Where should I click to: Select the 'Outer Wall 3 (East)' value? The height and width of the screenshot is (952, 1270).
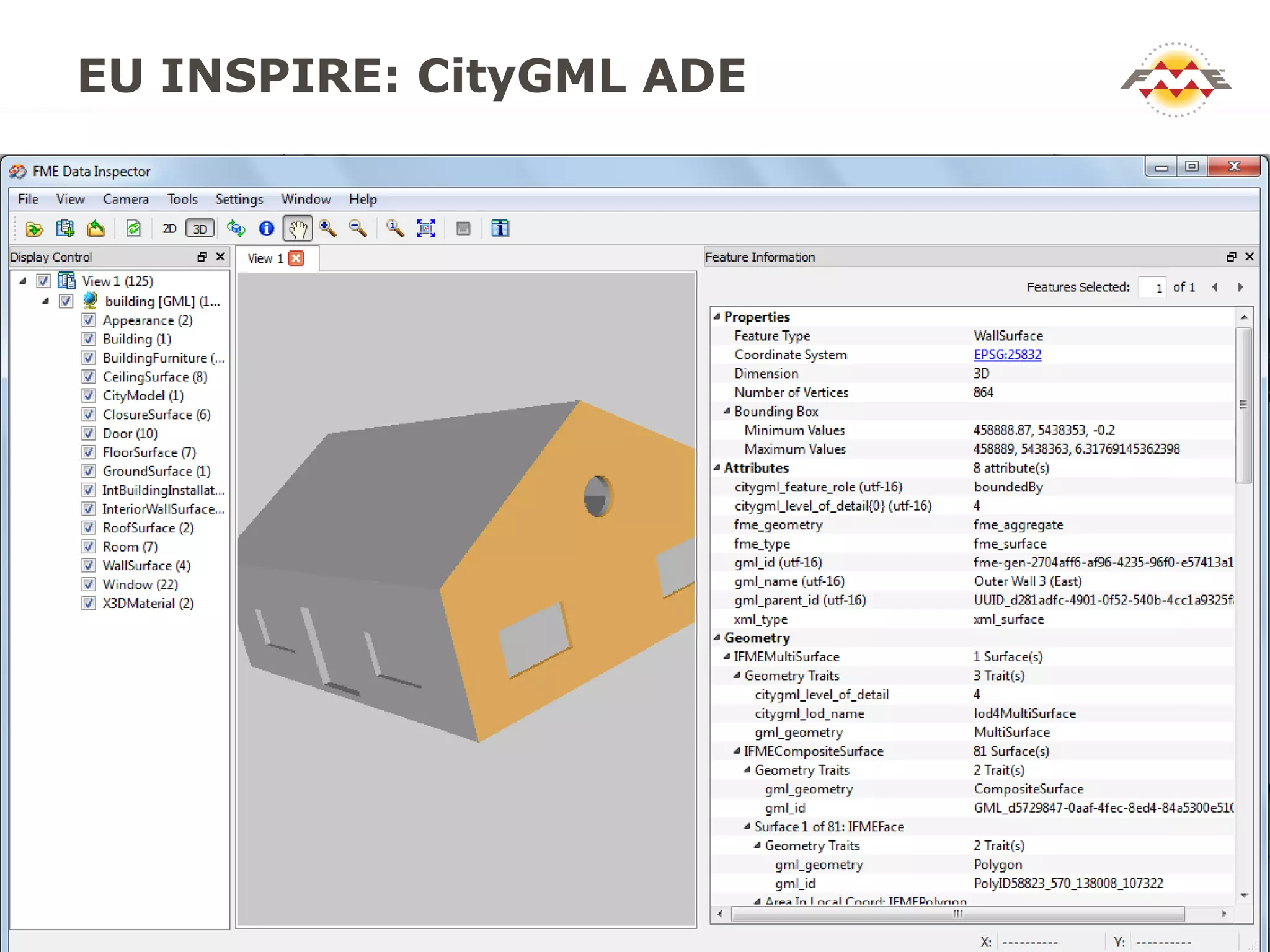pos(1028,581)
